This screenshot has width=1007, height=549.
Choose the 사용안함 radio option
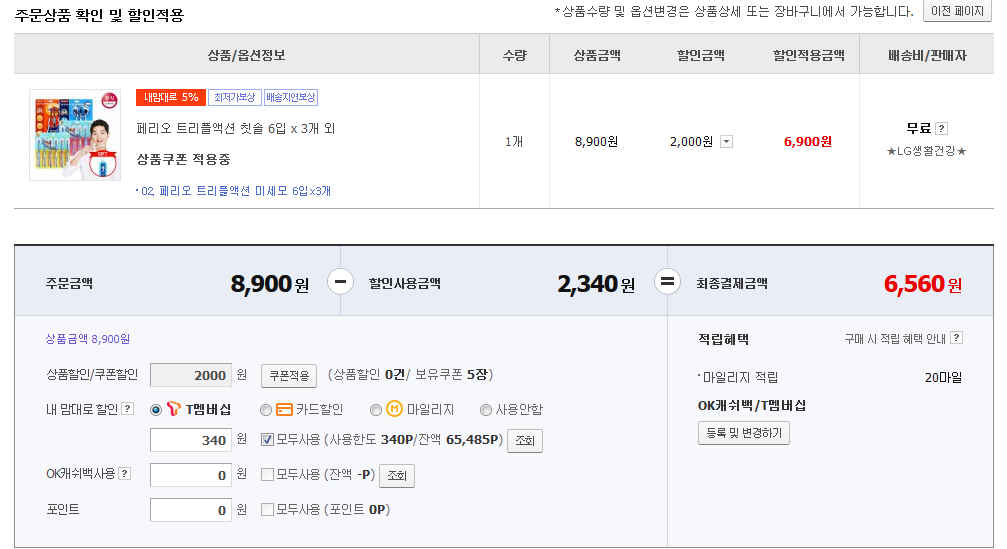pyautogui.click(x=486, y=409)
